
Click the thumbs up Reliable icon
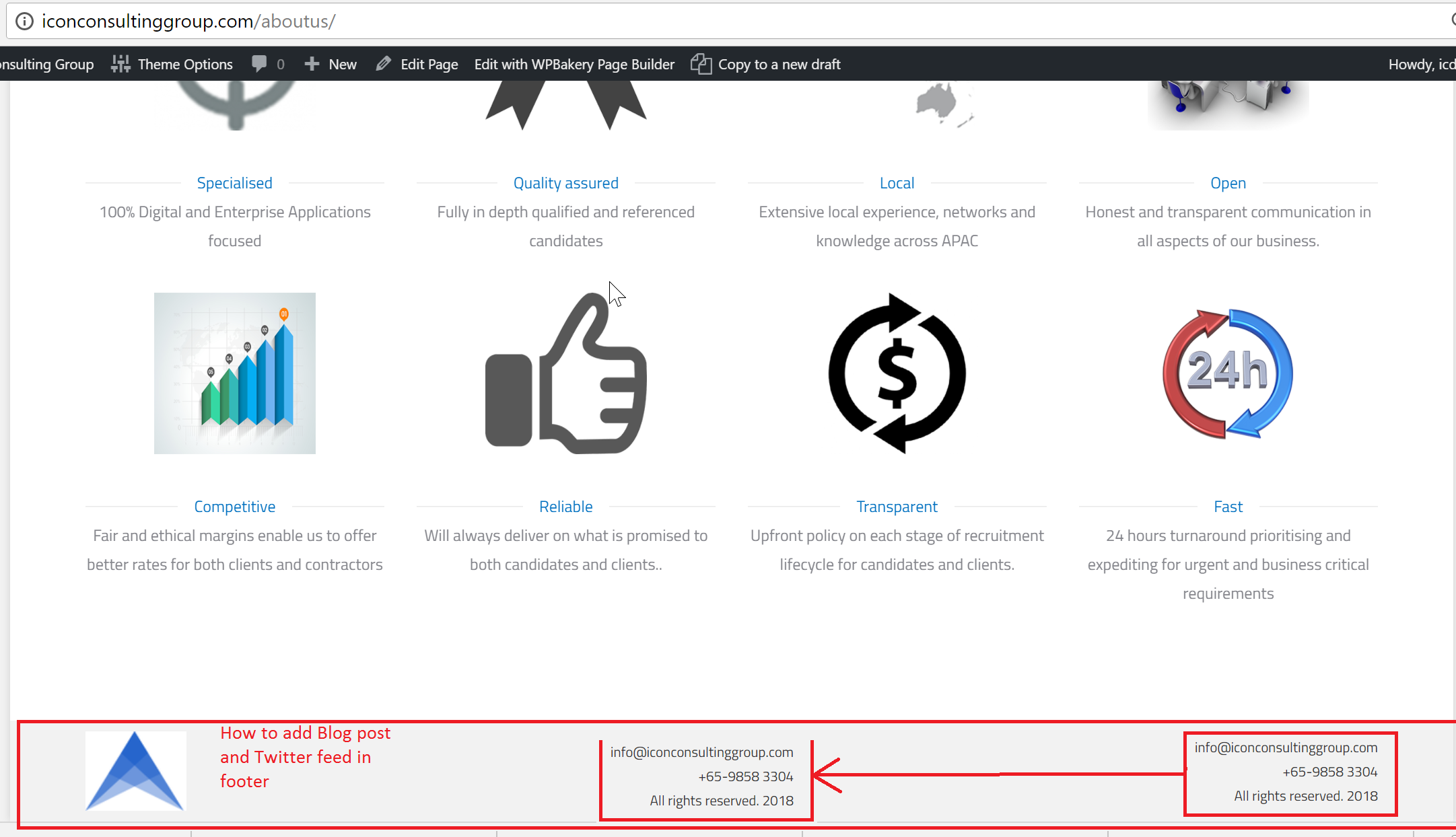pyautogui.click(x=565, y=373)
